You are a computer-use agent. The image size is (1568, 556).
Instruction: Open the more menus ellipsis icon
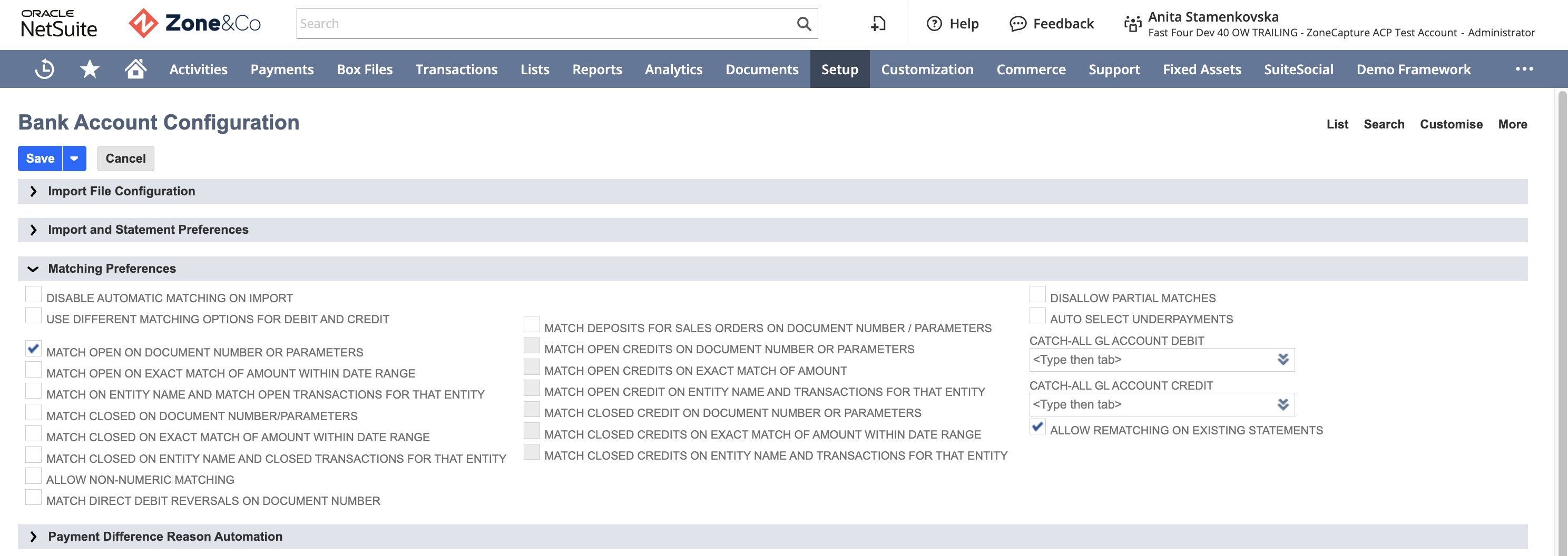click(x=1524, y=69)
